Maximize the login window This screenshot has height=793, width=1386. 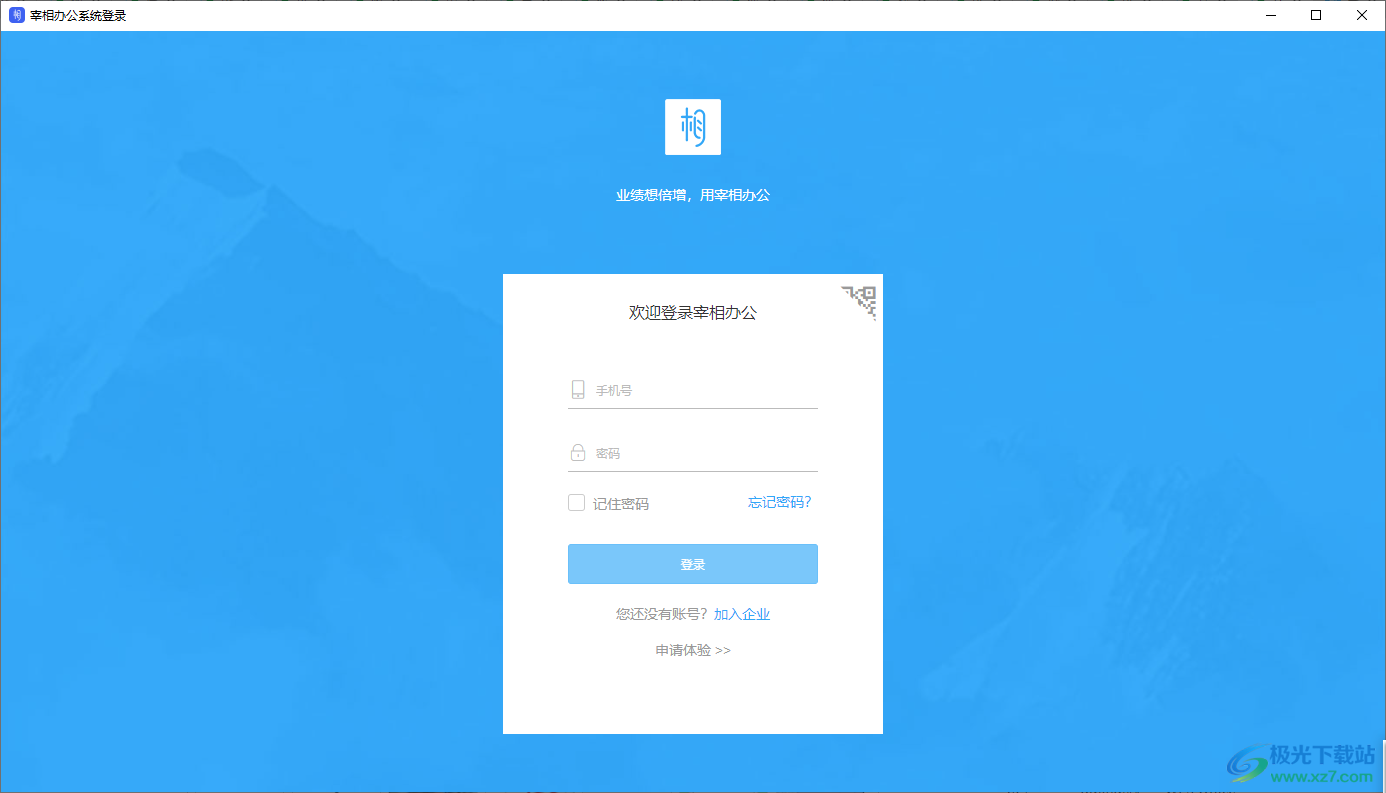[1316, 15]
